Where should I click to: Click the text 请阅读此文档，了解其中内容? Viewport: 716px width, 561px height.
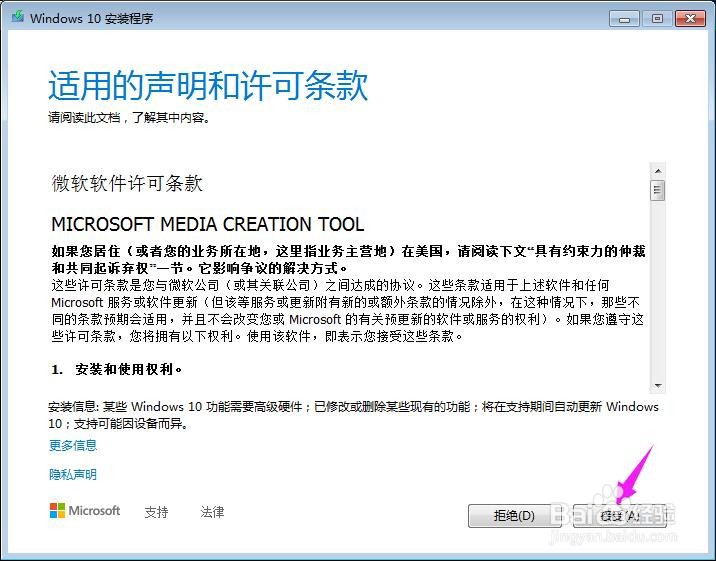[x=129, y=118]
